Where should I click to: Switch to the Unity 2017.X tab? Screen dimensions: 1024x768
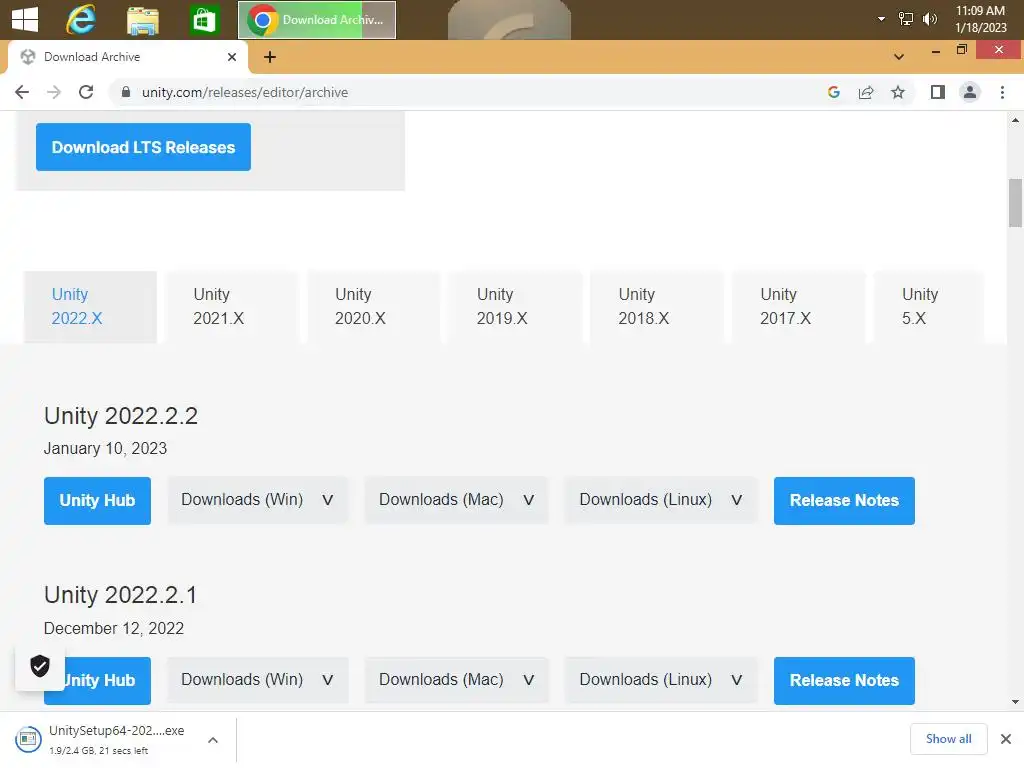[x=799, y=306]
